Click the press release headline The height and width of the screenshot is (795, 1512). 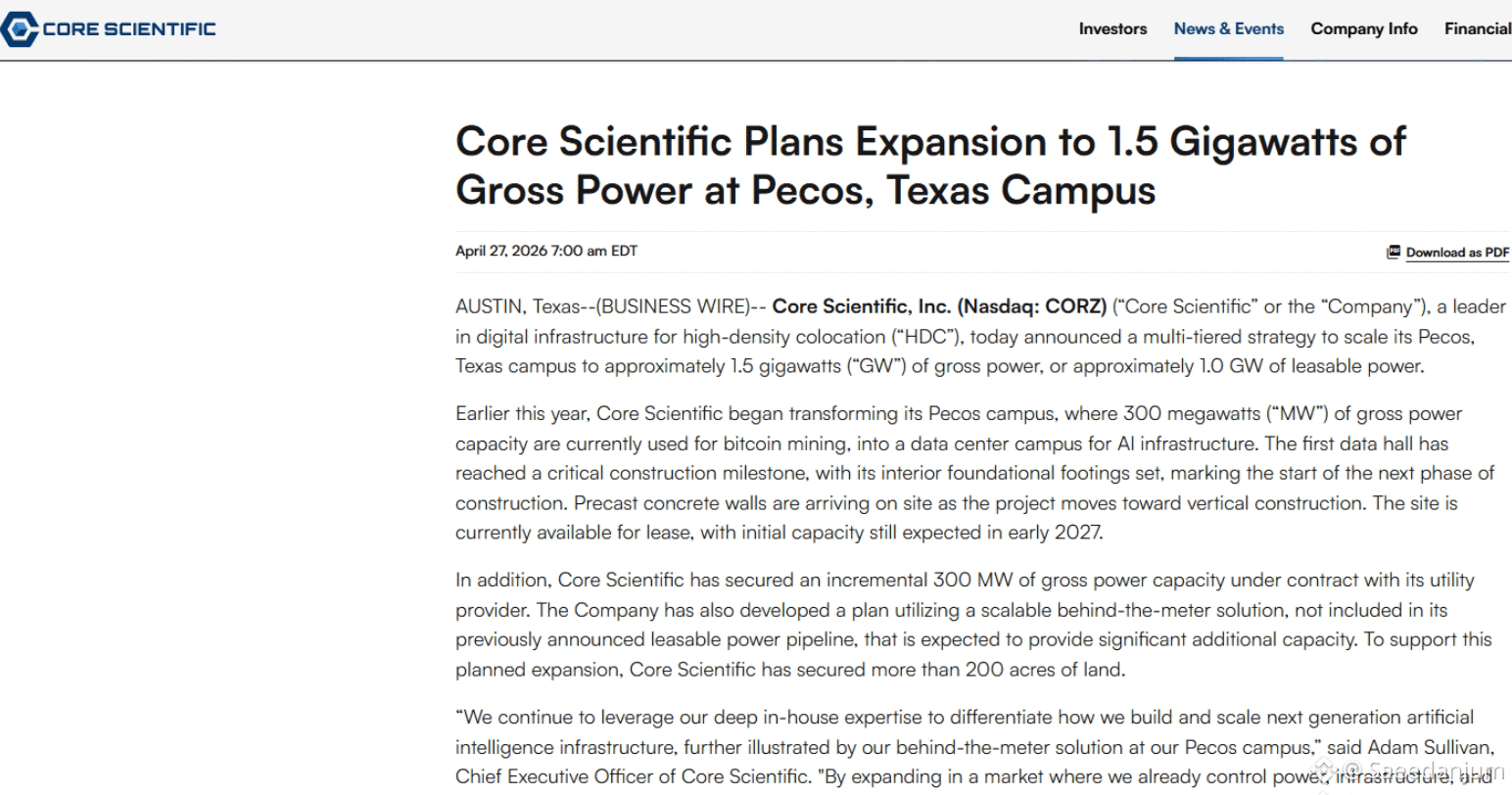click(930, 165)
